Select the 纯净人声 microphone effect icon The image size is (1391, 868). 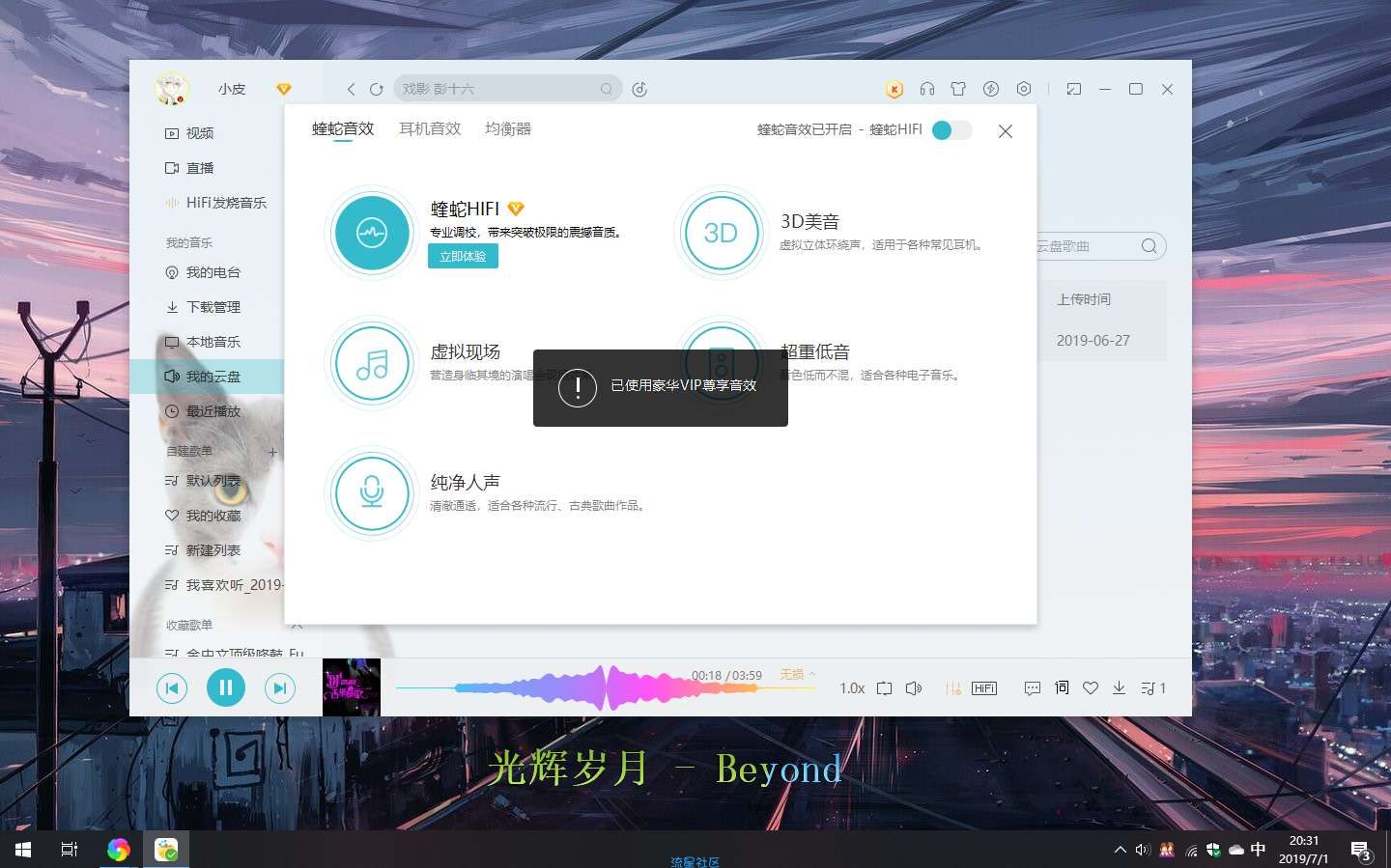[372, 492]
